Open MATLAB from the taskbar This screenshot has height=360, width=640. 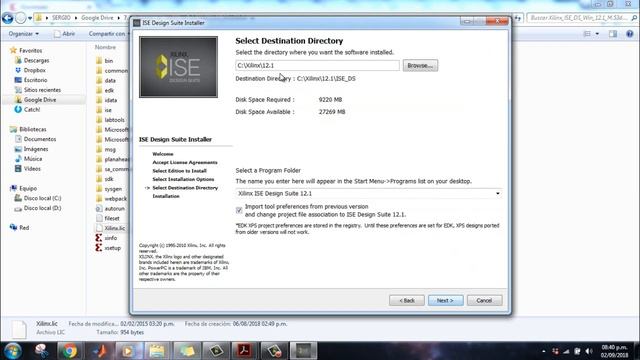coord(99,351)
